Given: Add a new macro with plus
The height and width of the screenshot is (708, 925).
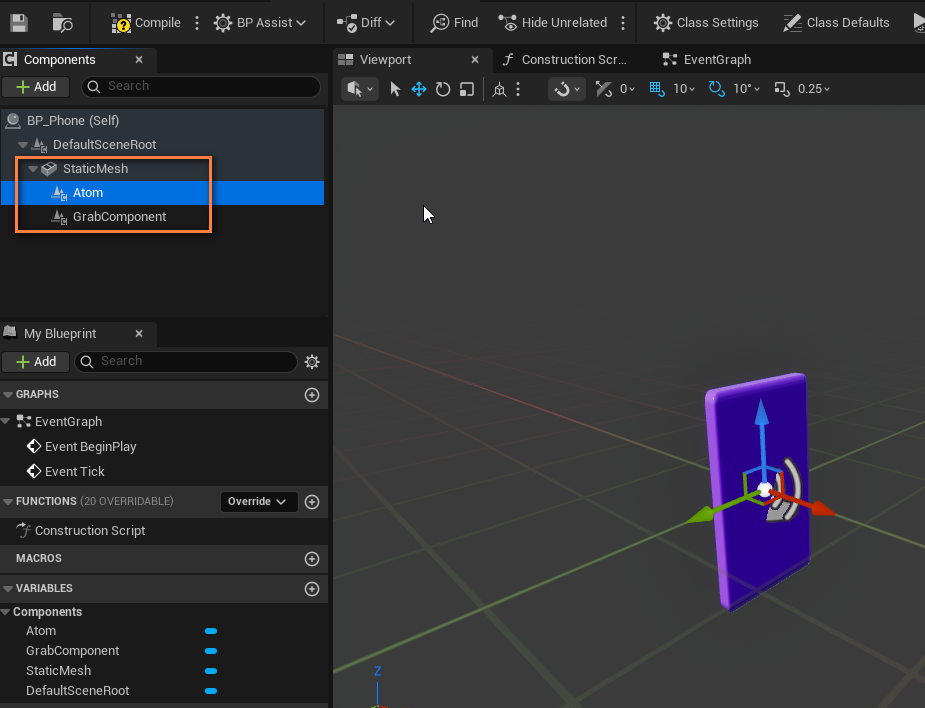Looking at the screenshot, I should 312,559.
